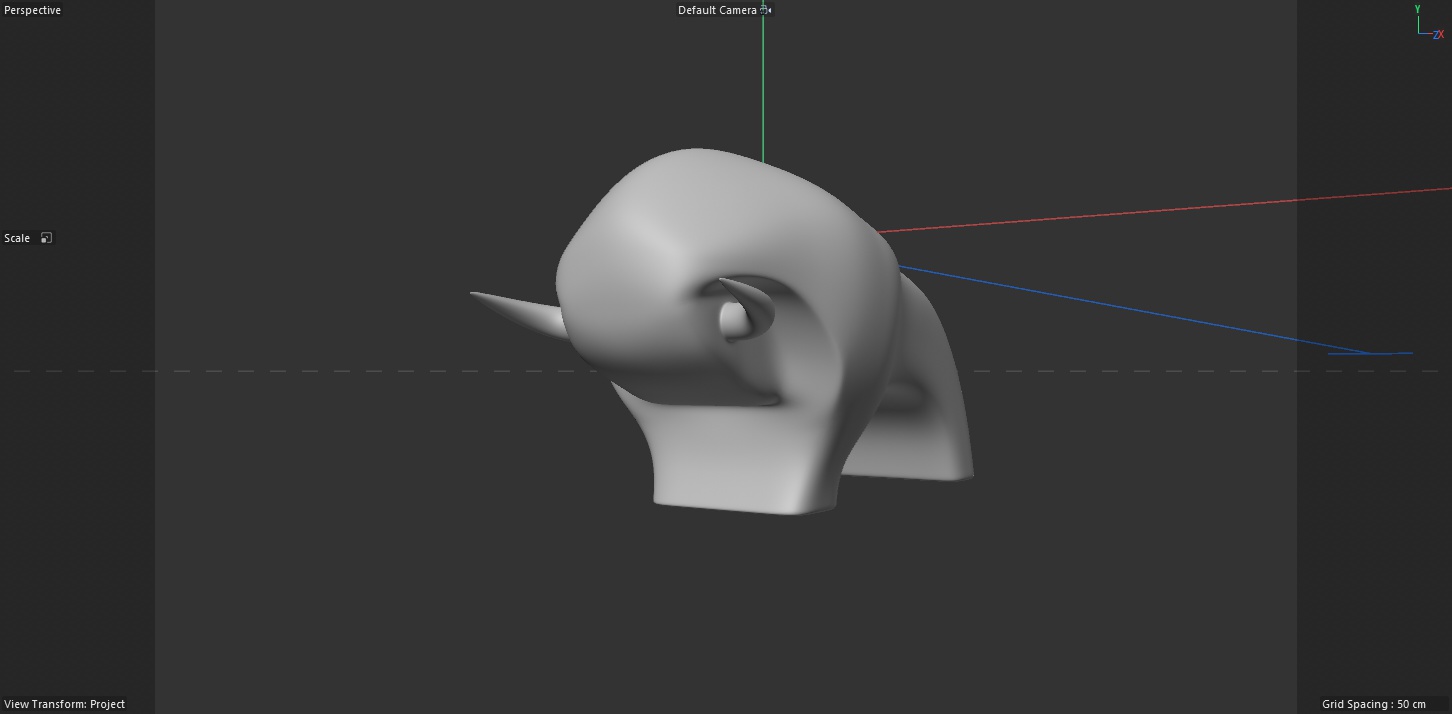Image resolution: width=1452 pixels, height=714 pixels.
Task: Click the View Transform: Project text
Action: (65, 704)
